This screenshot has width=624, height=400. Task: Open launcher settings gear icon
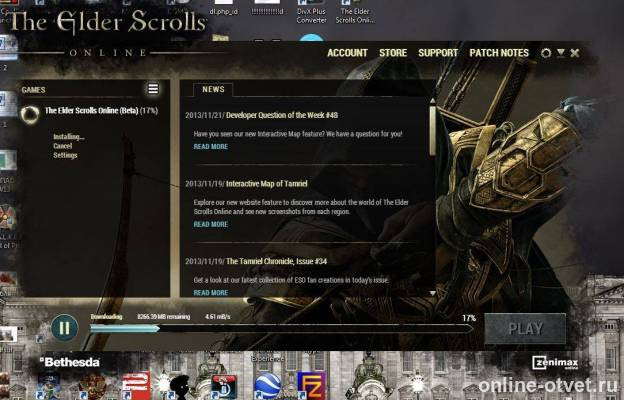point(545,53)
